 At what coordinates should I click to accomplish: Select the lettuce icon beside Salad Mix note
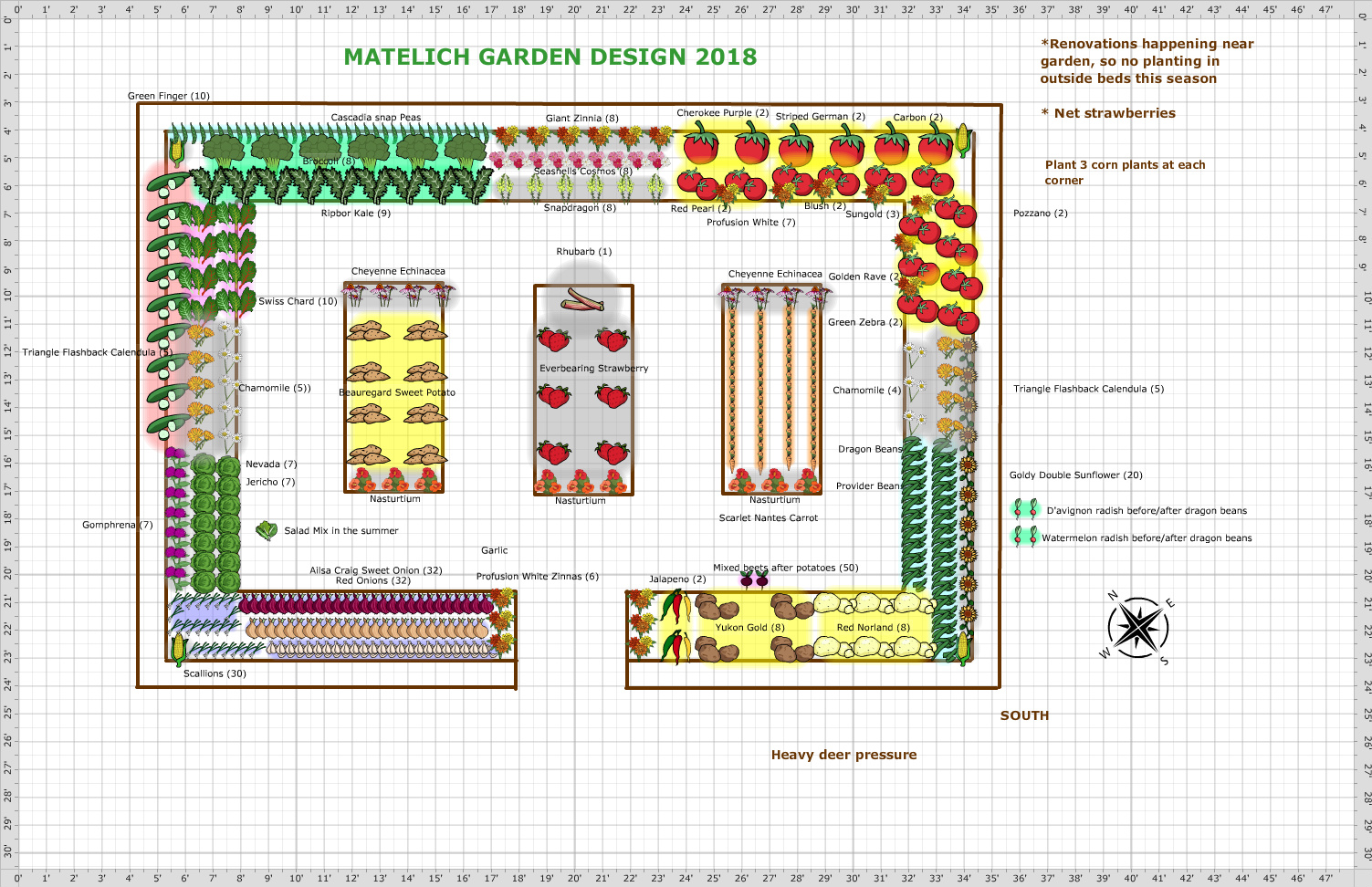coord(267,529)
